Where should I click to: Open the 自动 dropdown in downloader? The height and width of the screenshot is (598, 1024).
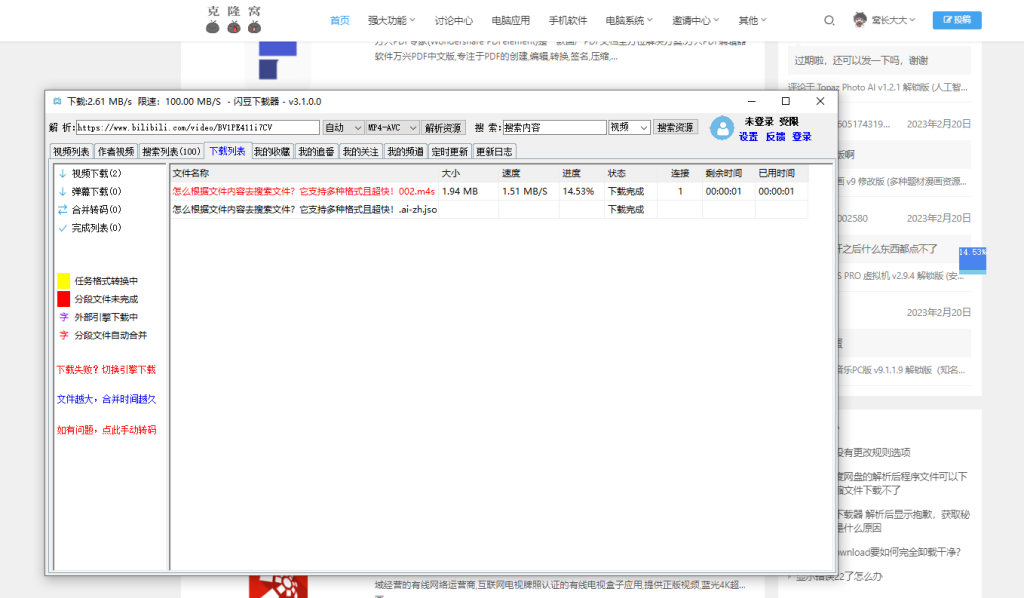343,127
